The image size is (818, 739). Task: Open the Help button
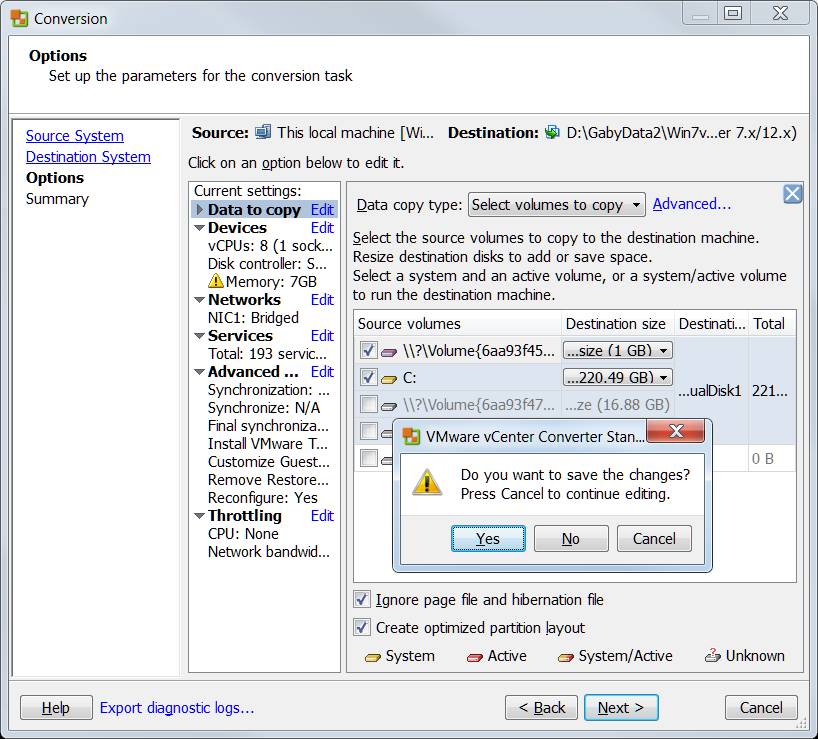pos(56,708)
